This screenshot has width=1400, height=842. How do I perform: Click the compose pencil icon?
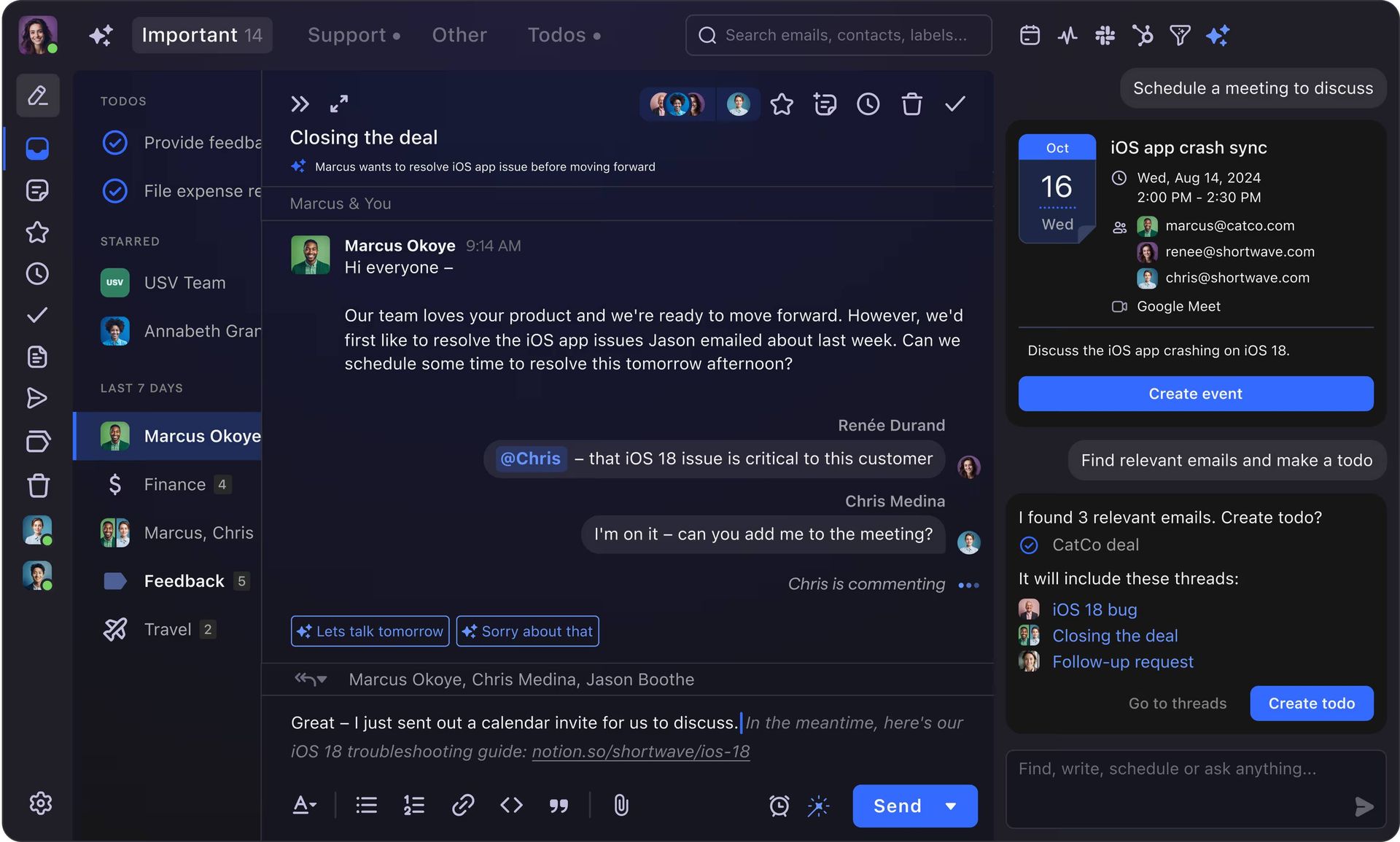[38, 95]
